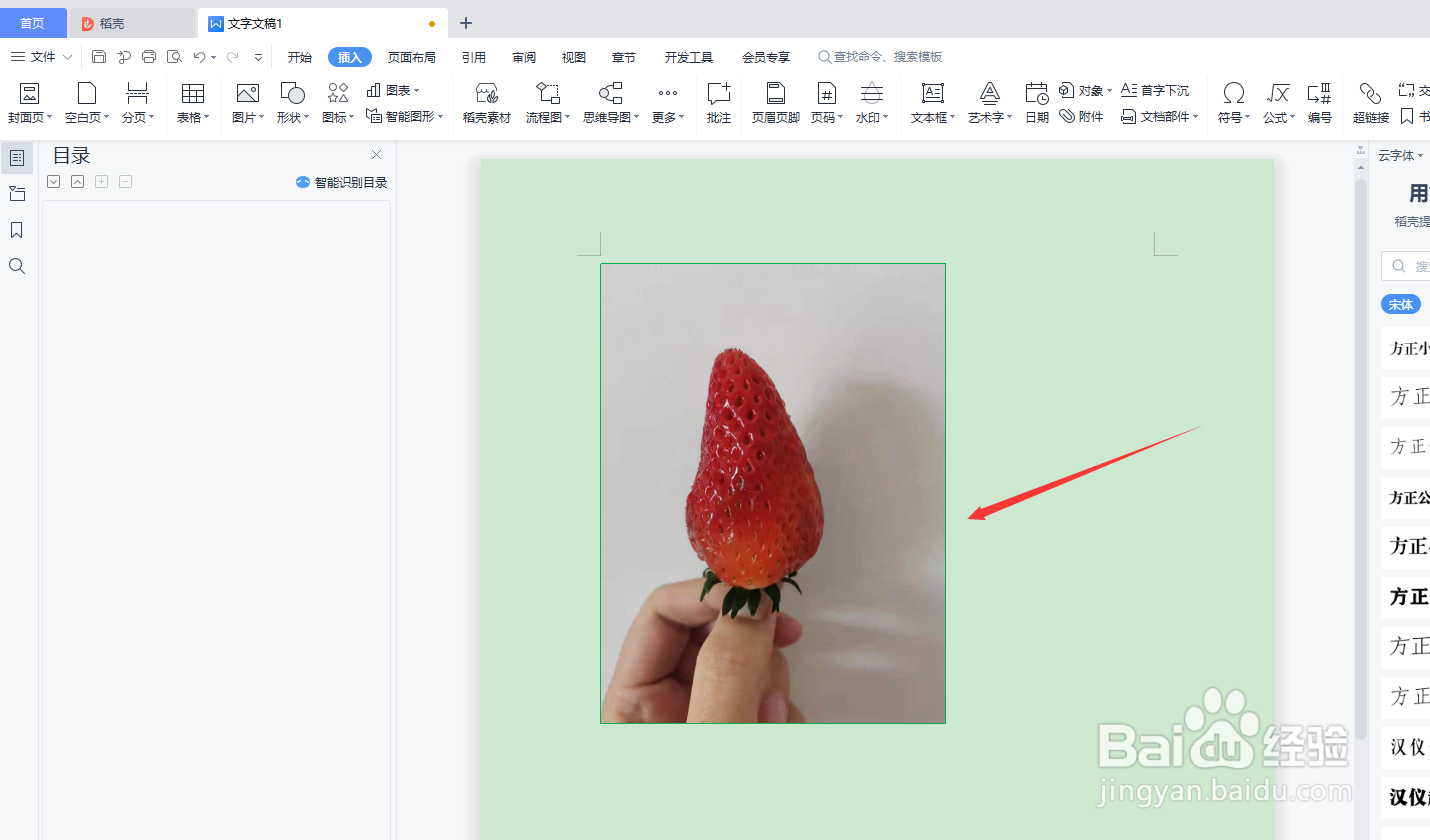Close the 目录 panel

click(x=377, y=154)
